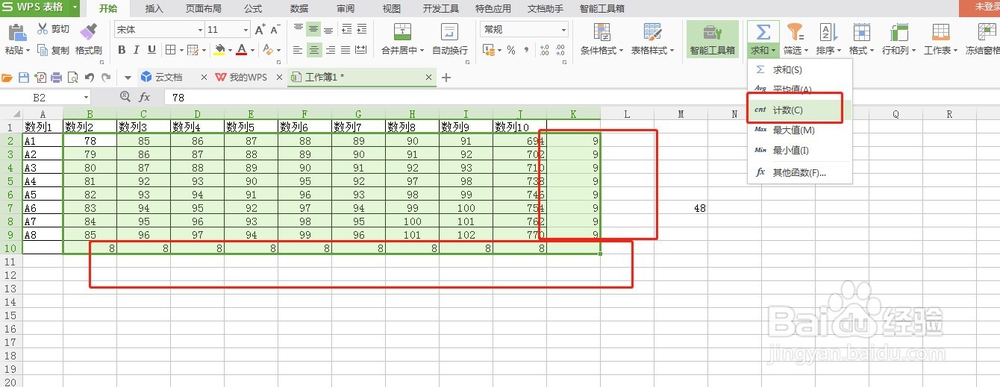This screenshot has height=387, width=1000.
Task: Open the Format (格式) tool
Action: pos(862,38)
